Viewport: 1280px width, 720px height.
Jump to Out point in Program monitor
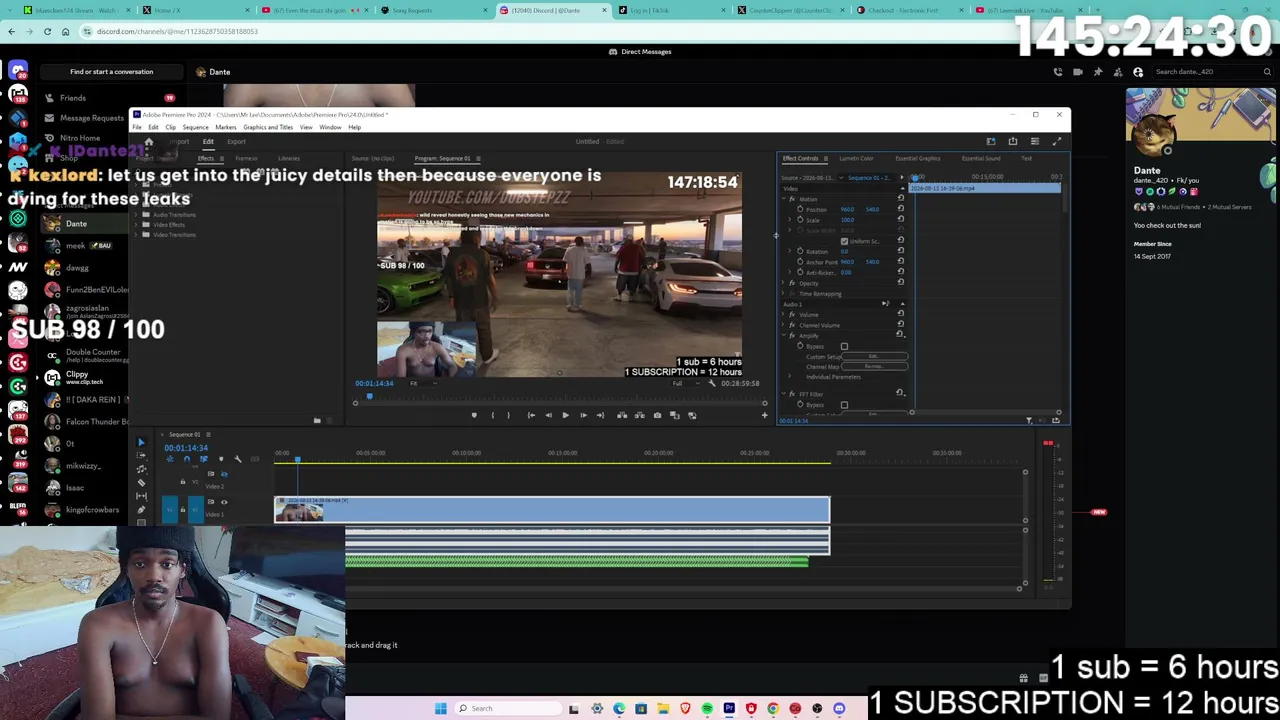(600, 415)
